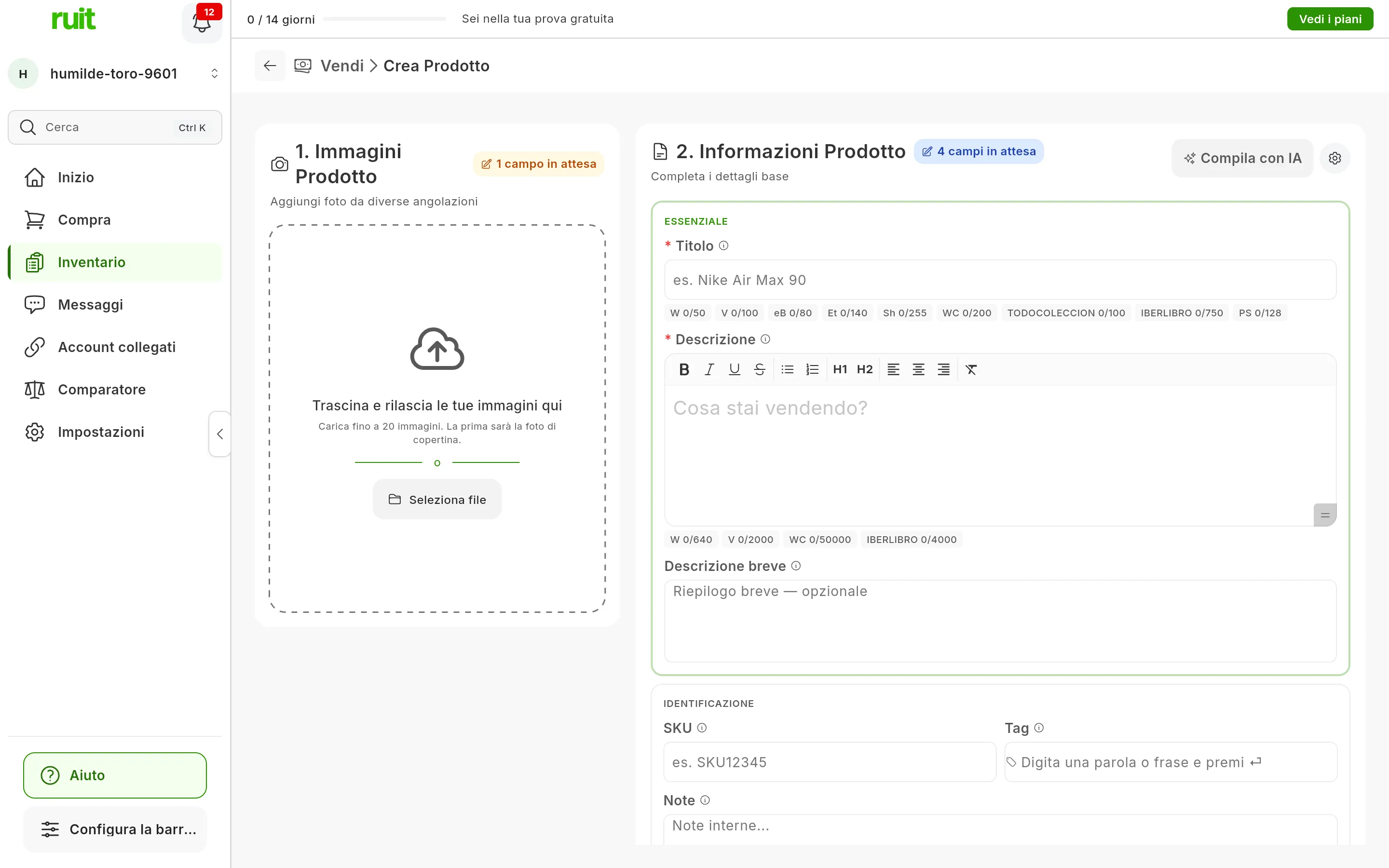Apply italic formatting in the editor
Image resolution: width=1389 pixels, height=868 pixels.
pyautogui.click(x=709, y=370)
